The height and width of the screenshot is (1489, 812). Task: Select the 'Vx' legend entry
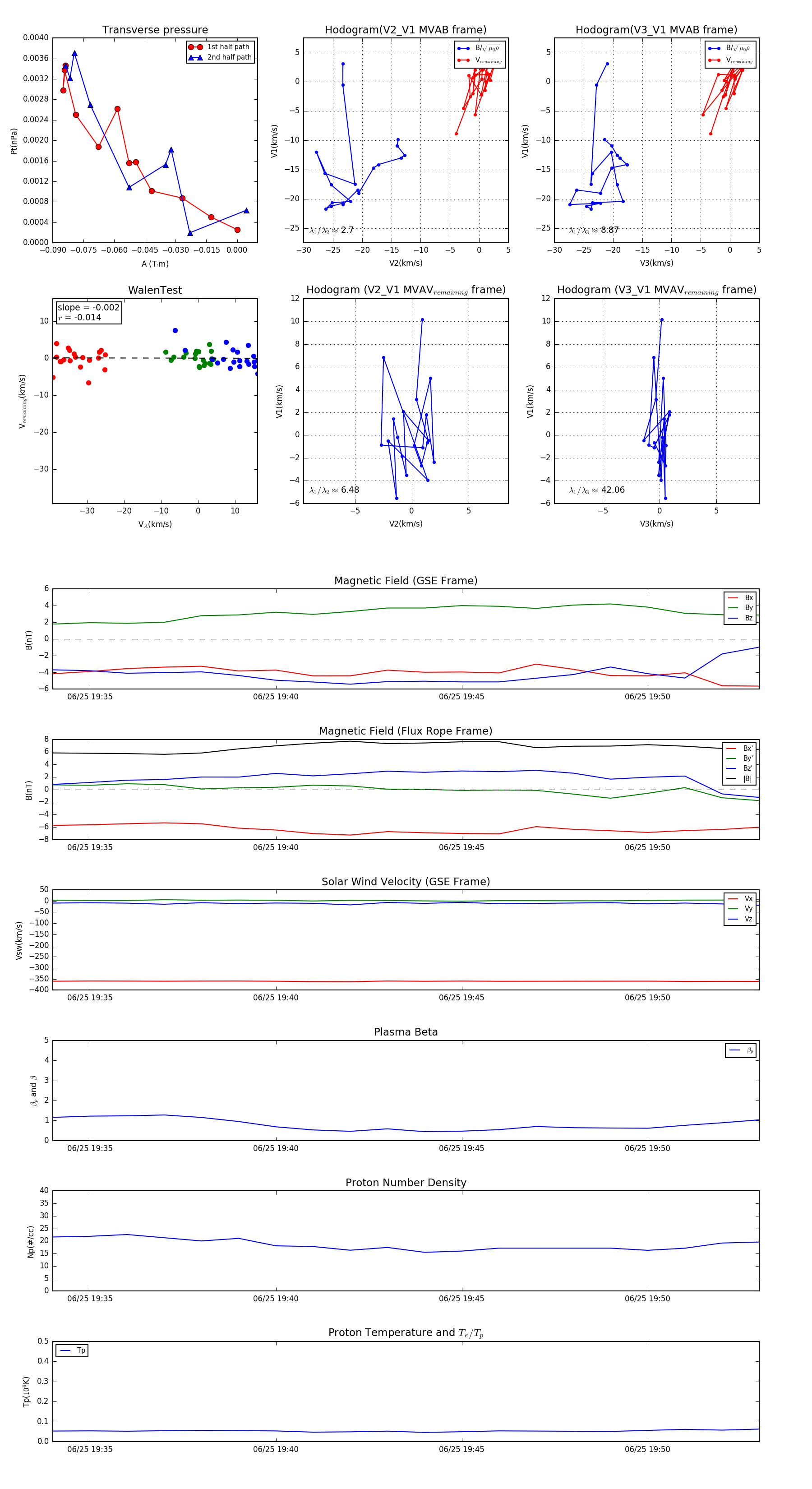740,899
